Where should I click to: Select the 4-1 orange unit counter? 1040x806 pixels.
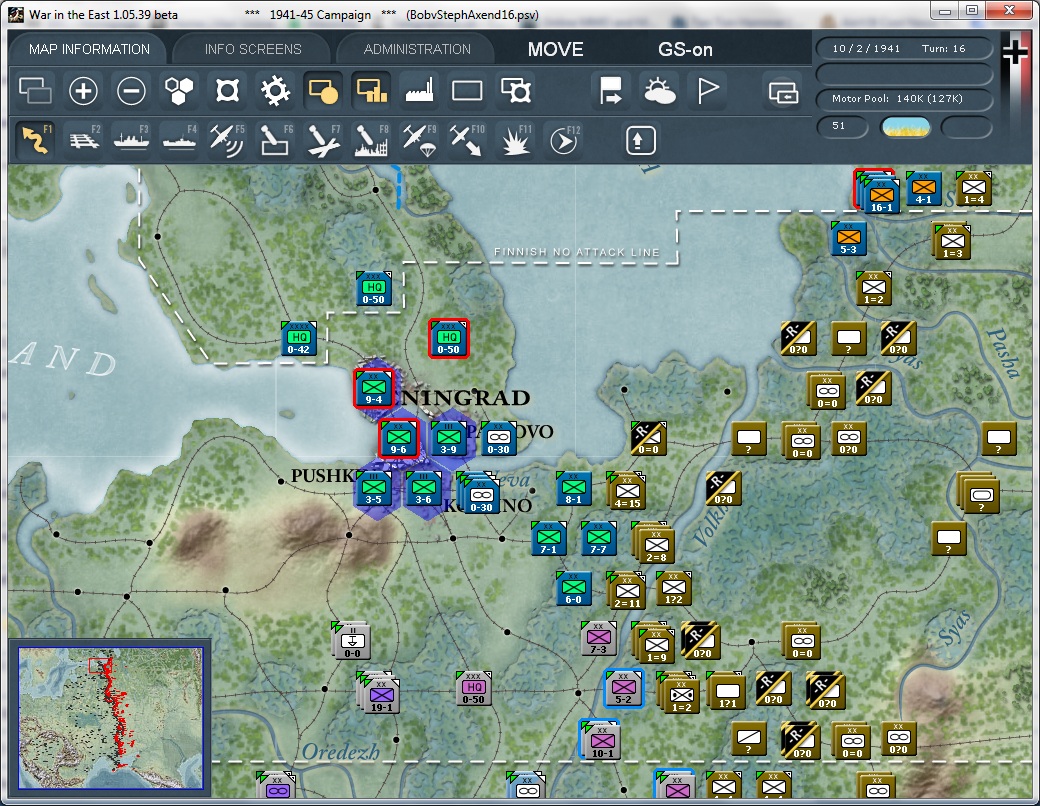coord(923,188)
